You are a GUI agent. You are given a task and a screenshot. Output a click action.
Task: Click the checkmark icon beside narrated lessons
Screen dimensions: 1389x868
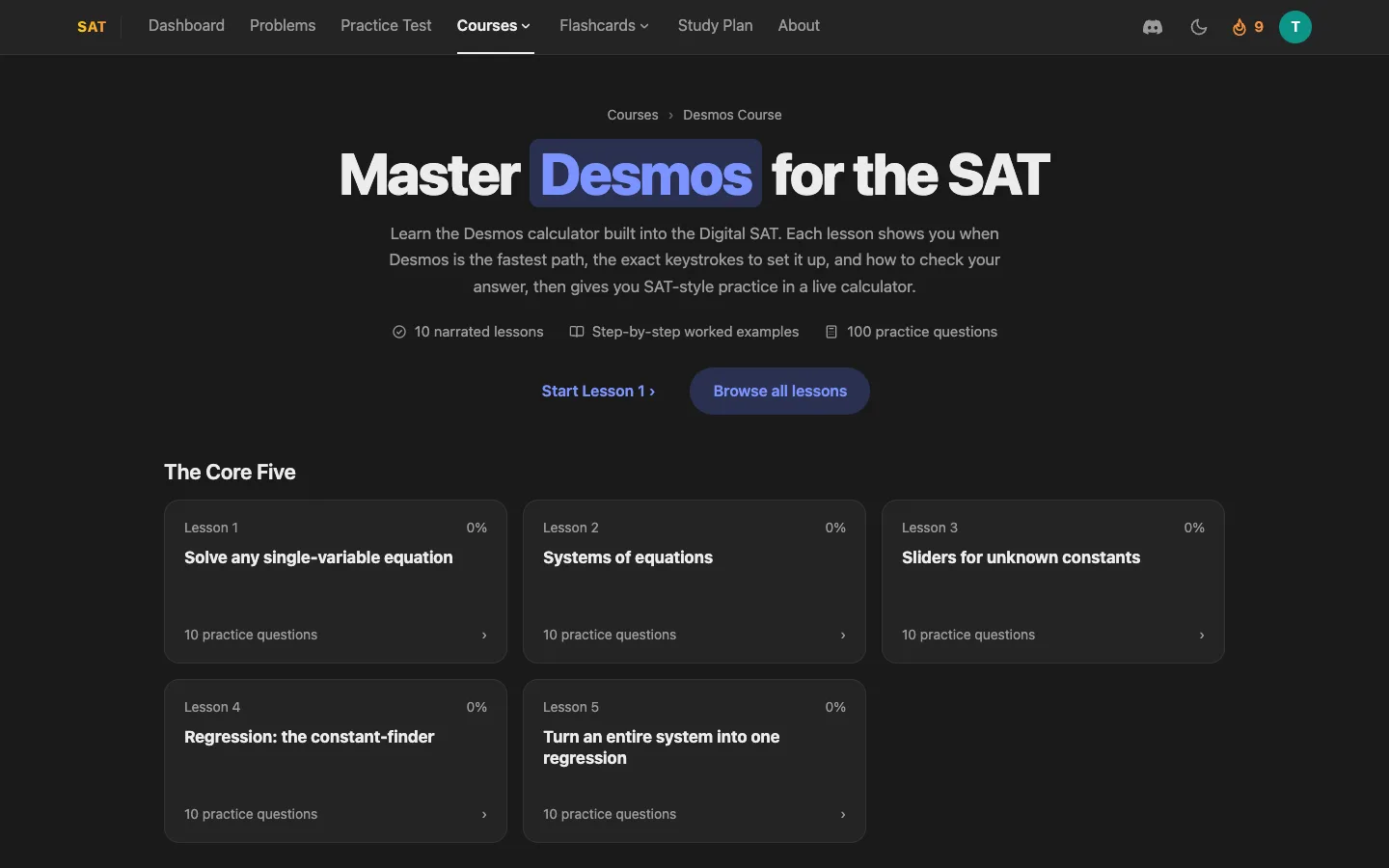[x=399, y=332]
